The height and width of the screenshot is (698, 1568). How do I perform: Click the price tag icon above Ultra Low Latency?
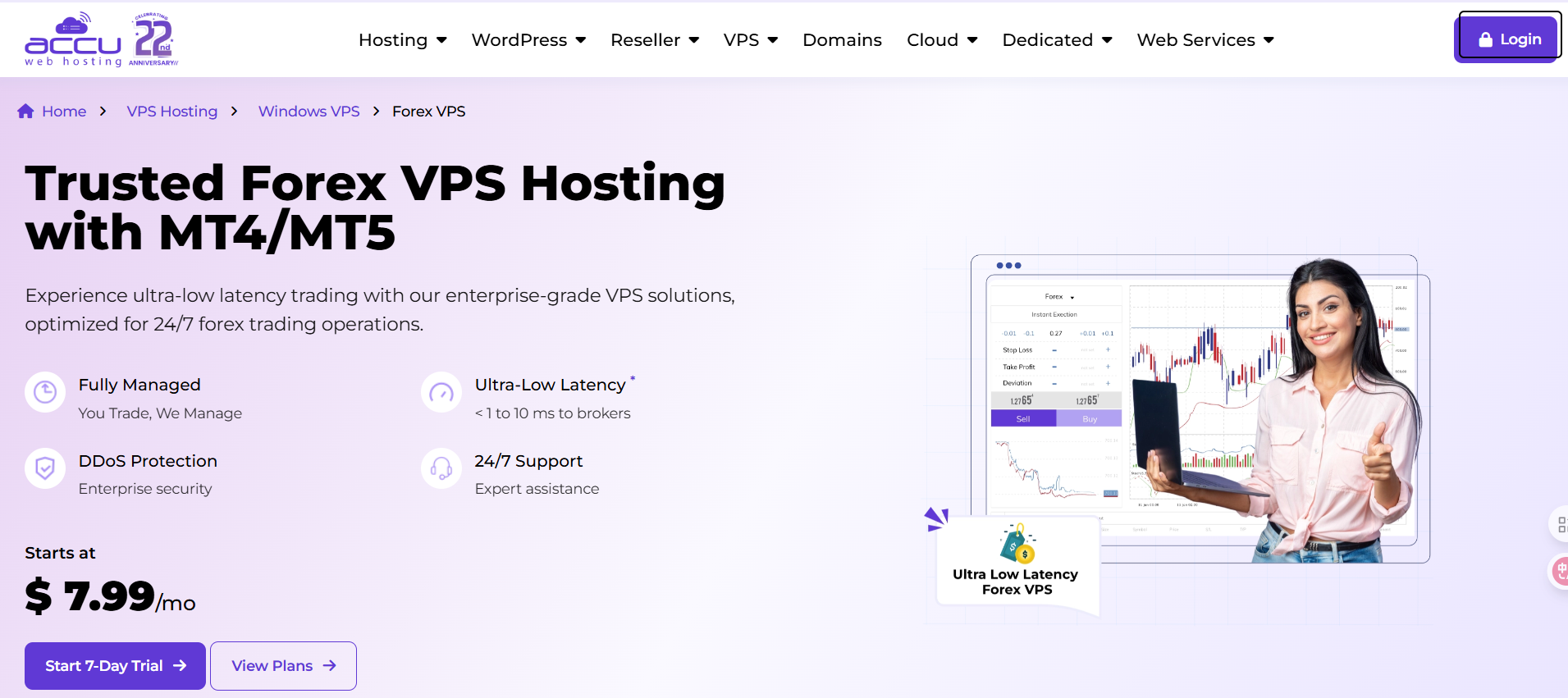tap(1017, 543)
